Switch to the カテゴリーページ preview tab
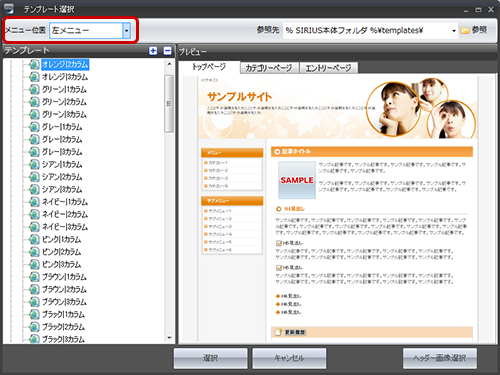Screen dimensions: 500x375 coord(269,68)
